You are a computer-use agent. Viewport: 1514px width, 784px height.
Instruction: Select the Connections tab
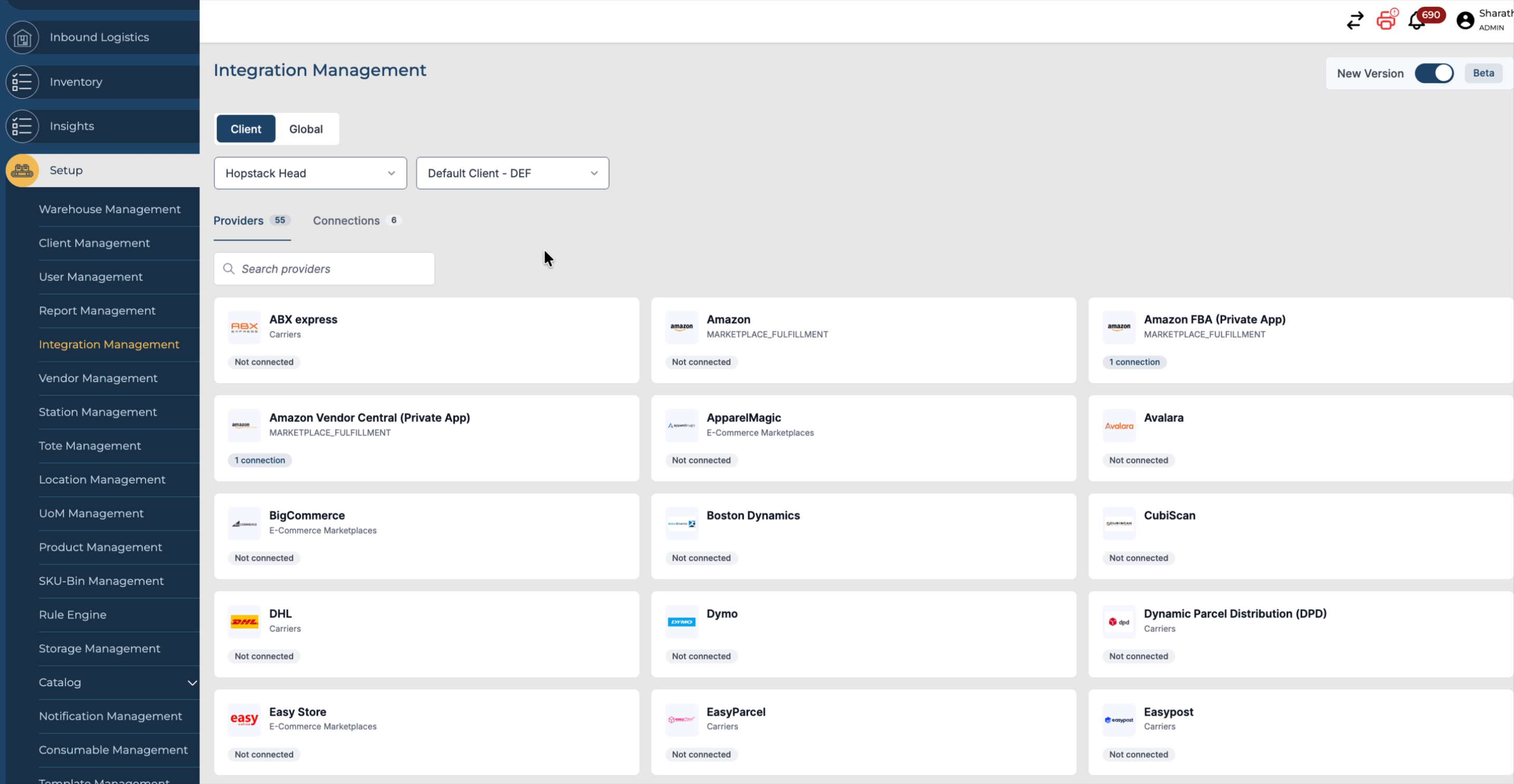tap(356, 220)
